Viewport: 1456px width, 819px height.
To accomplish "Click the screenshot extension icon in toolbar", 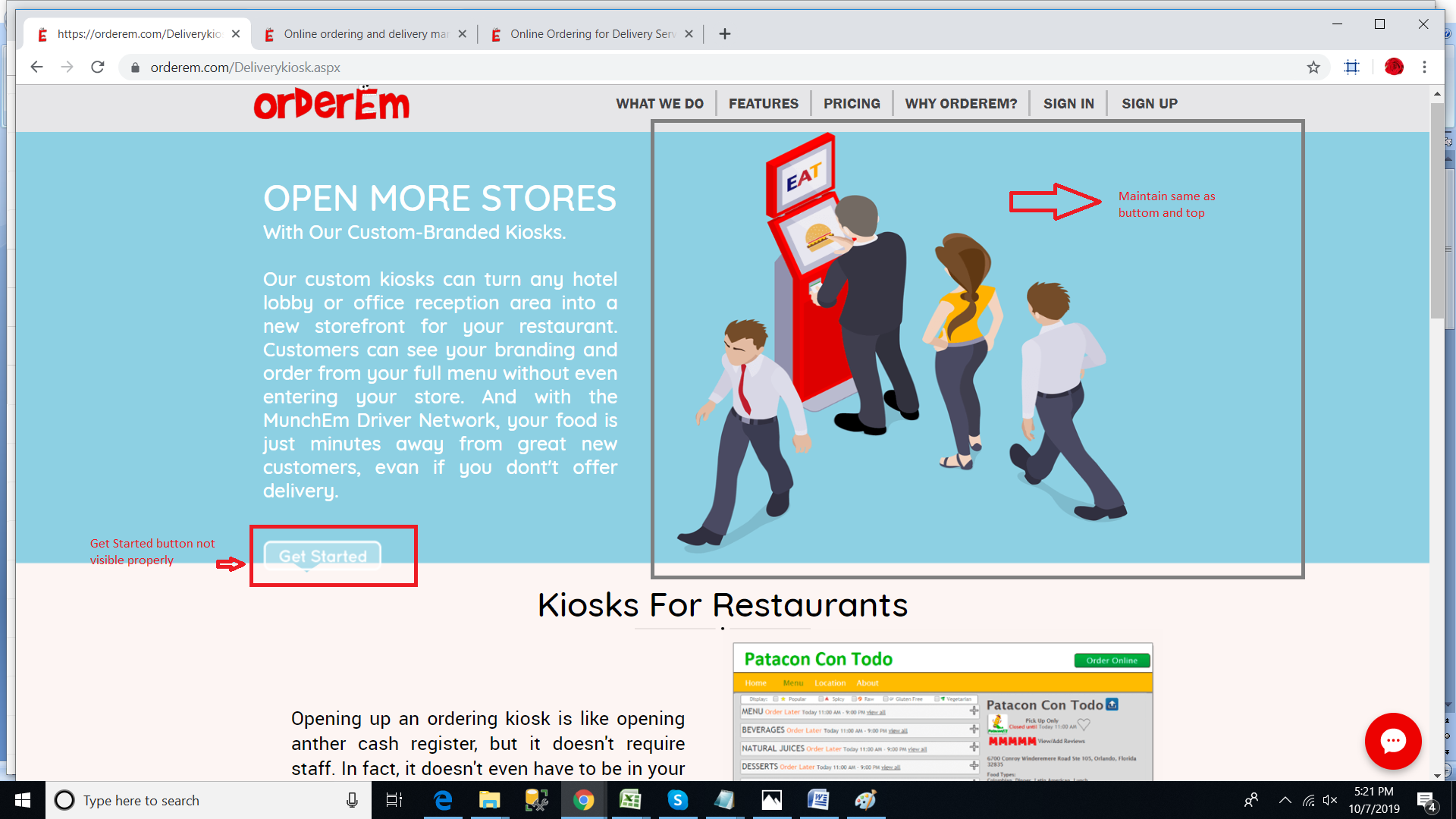I will click(x=1351, y=67).
